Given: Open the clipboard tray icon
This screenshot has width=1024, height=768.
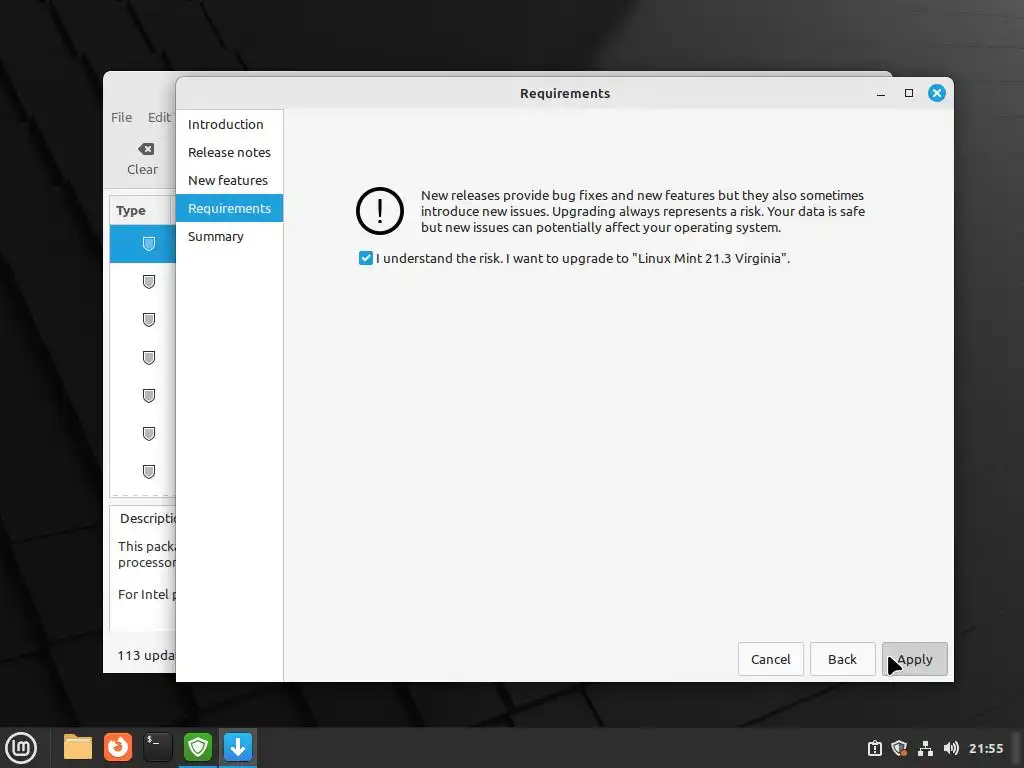Looking at the screenshot, I should coord(874,748).
